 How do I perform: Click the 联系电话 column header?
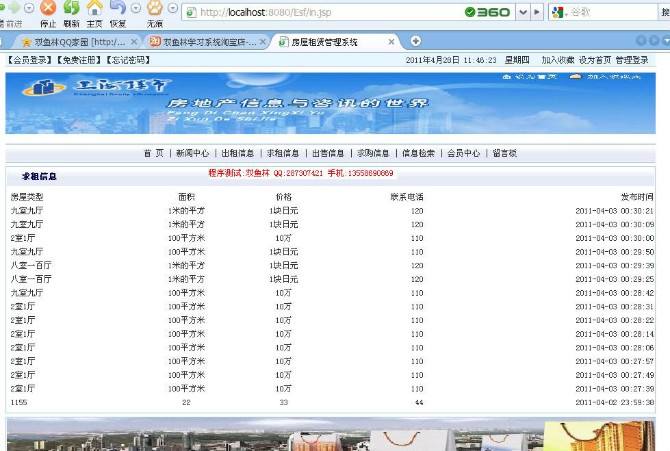click(406, 197)
